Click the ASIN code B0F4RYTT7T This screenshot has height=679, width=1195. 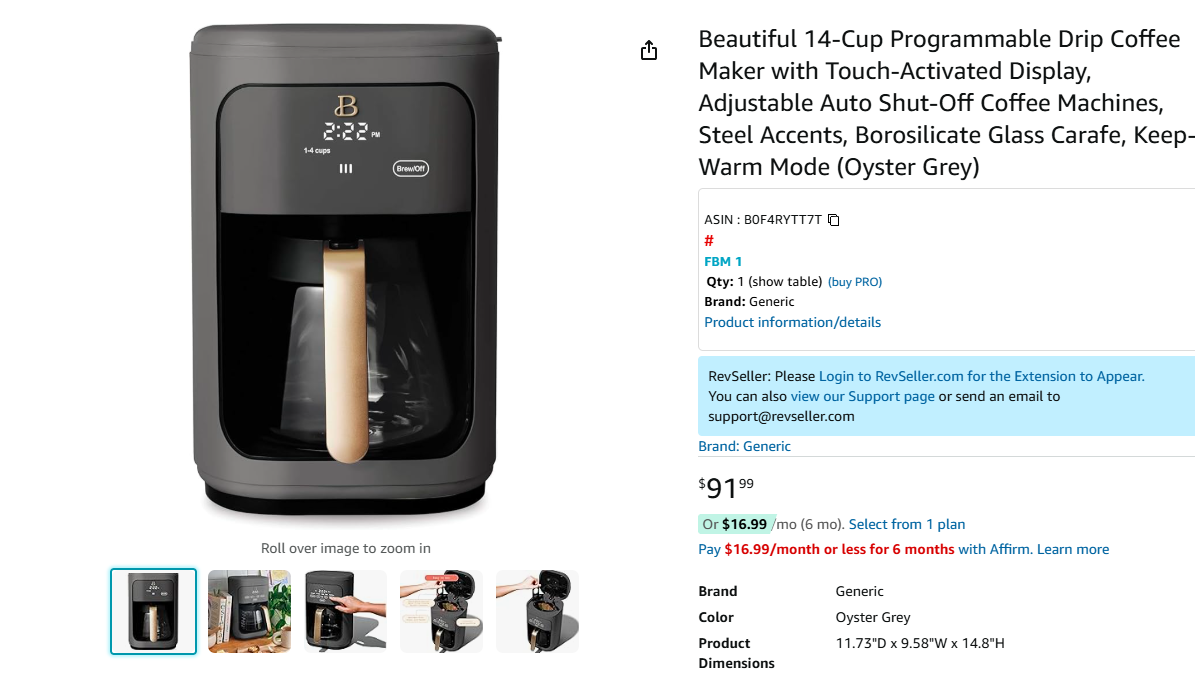click(783, 220)
